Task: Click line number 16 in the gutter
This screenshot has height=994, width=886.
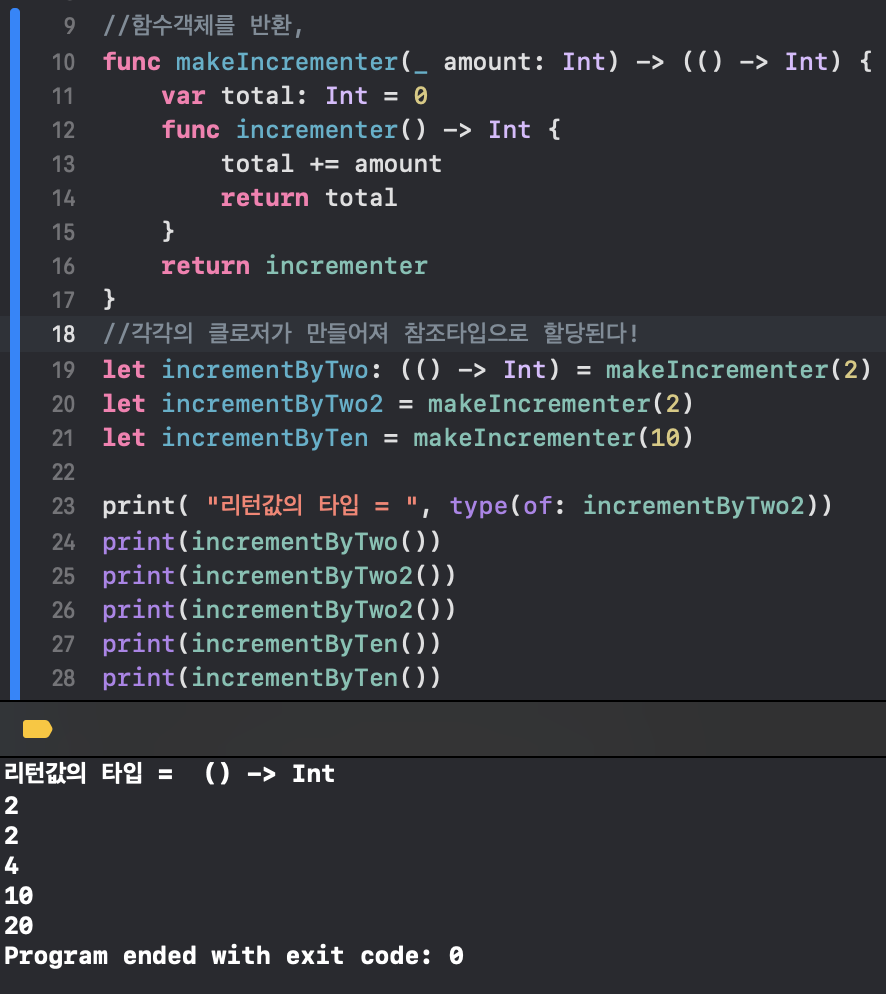Action: point(63,266)
